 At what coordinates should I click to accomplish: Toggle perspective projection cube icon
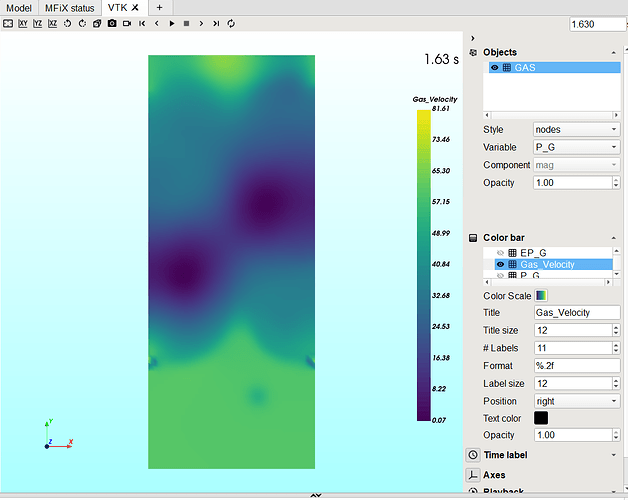coord(97,24)
